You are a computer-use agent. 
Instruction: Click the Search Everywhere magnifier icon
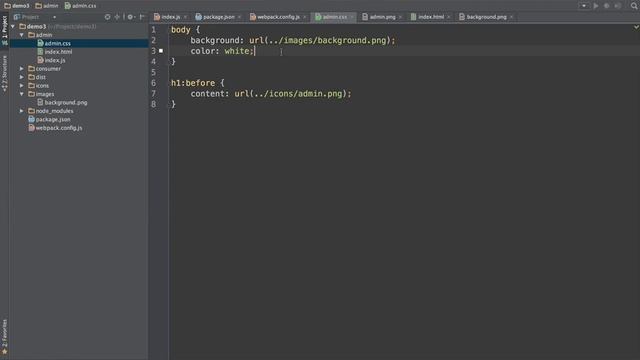[634, 6]
